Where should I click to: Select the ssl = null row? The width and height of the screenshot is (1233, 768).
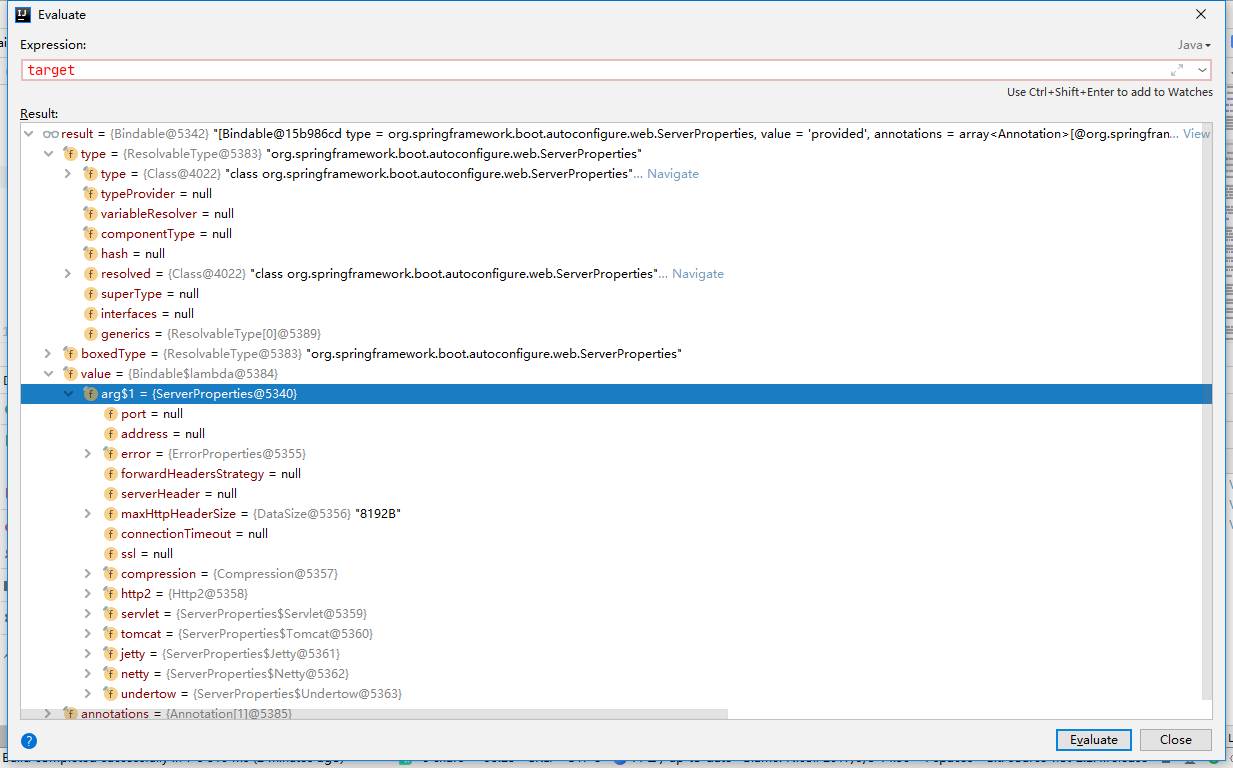pyautogui.click(x=146, y=554)
